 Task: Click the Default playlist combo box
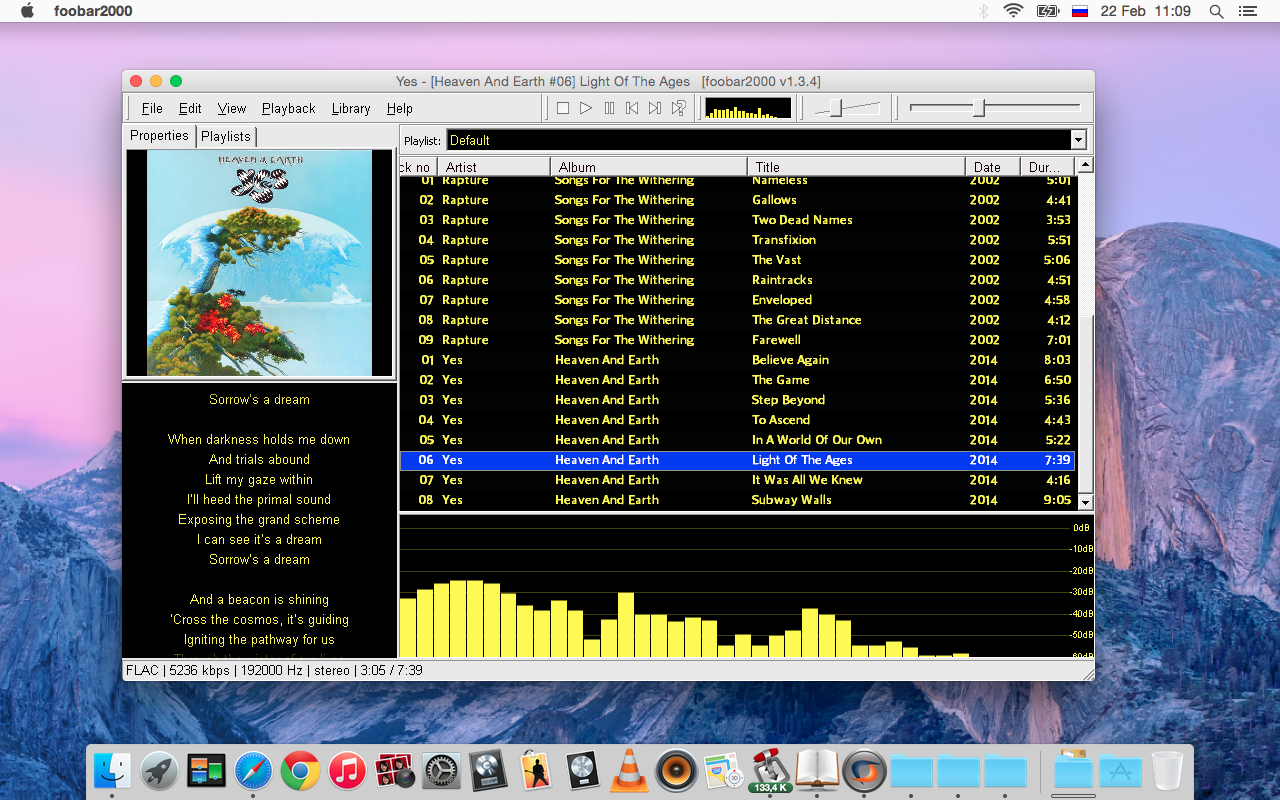pos(766,140)
